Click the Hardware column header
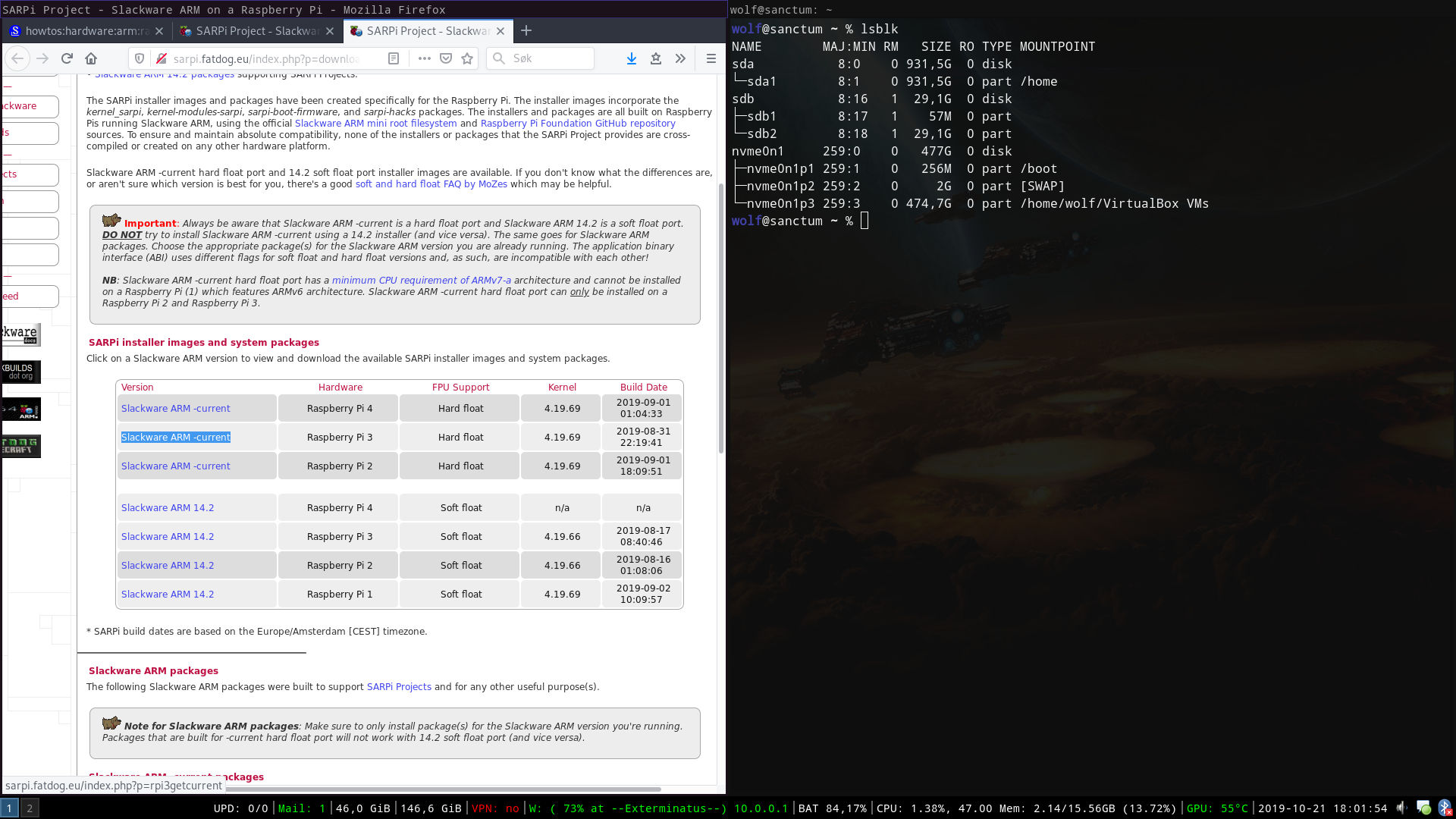 tap(340, 387)
